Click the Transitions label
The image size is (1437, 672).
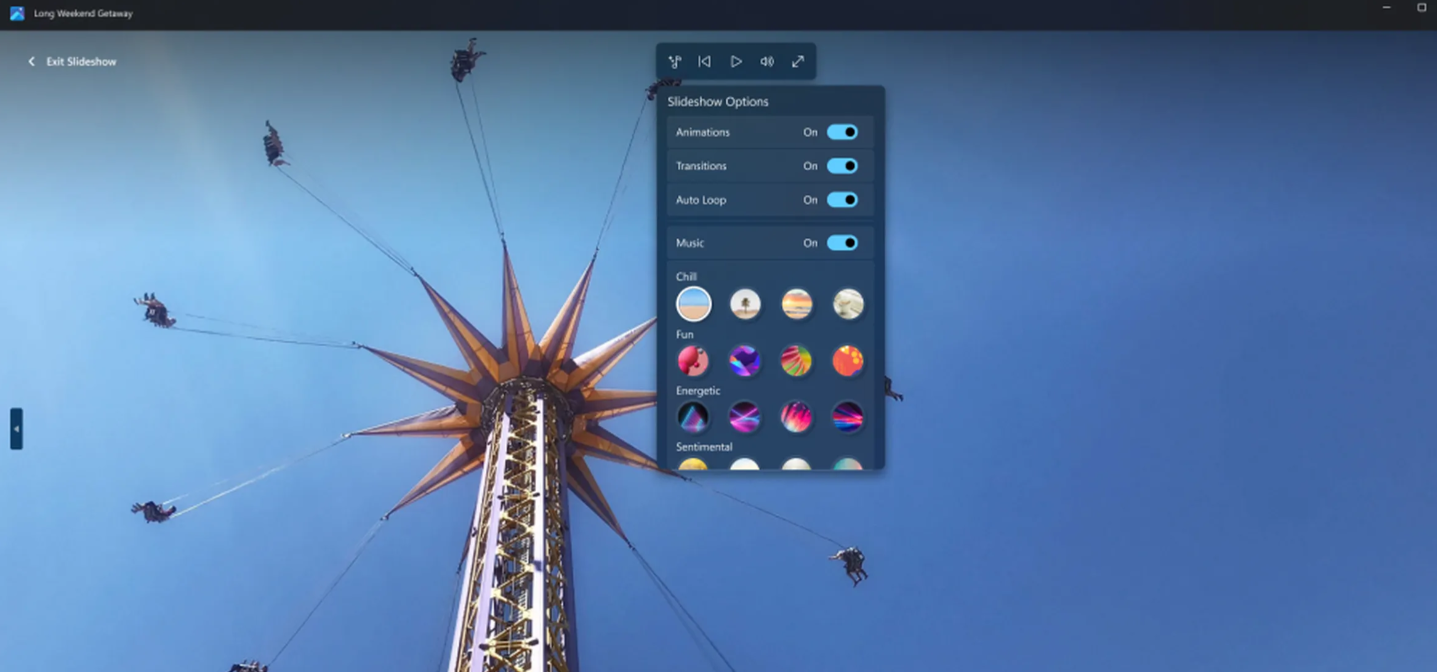point(701,166)
